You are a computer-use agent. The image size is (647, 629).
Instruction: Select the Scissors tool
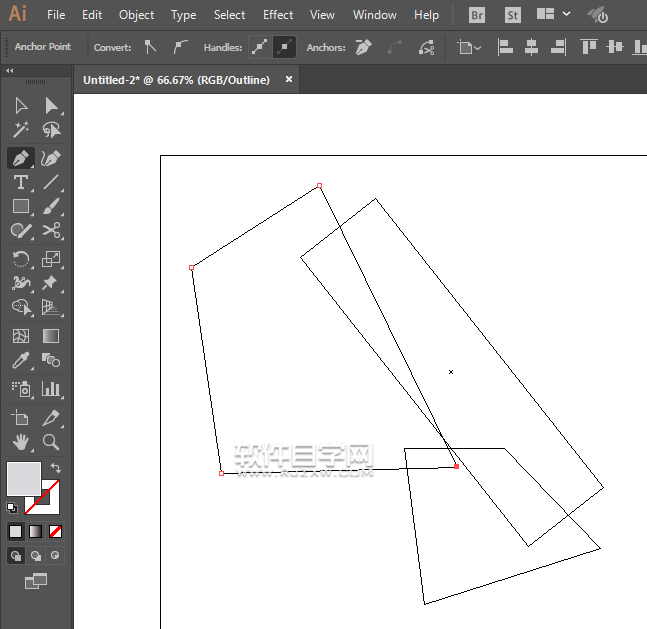(52, 232)
